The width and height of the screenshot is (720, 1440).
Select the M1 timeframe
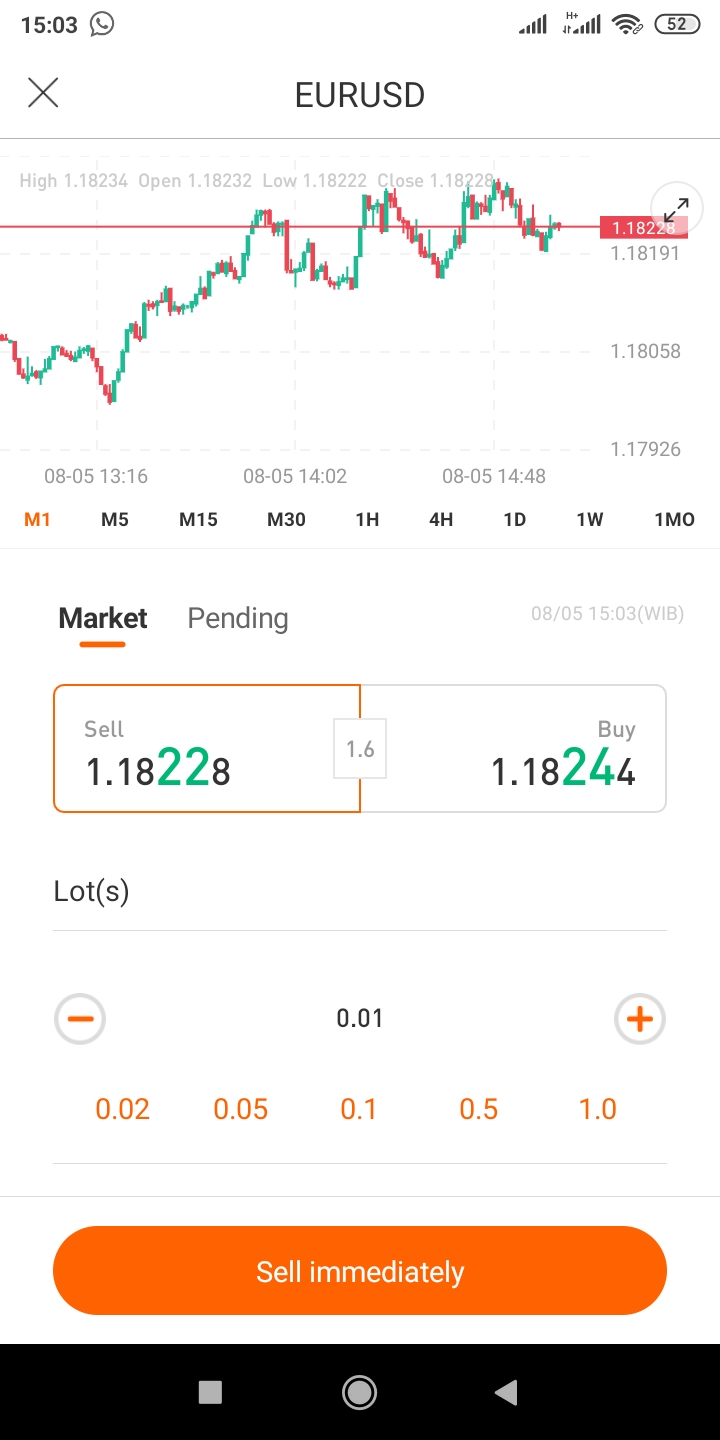(37, 519)
